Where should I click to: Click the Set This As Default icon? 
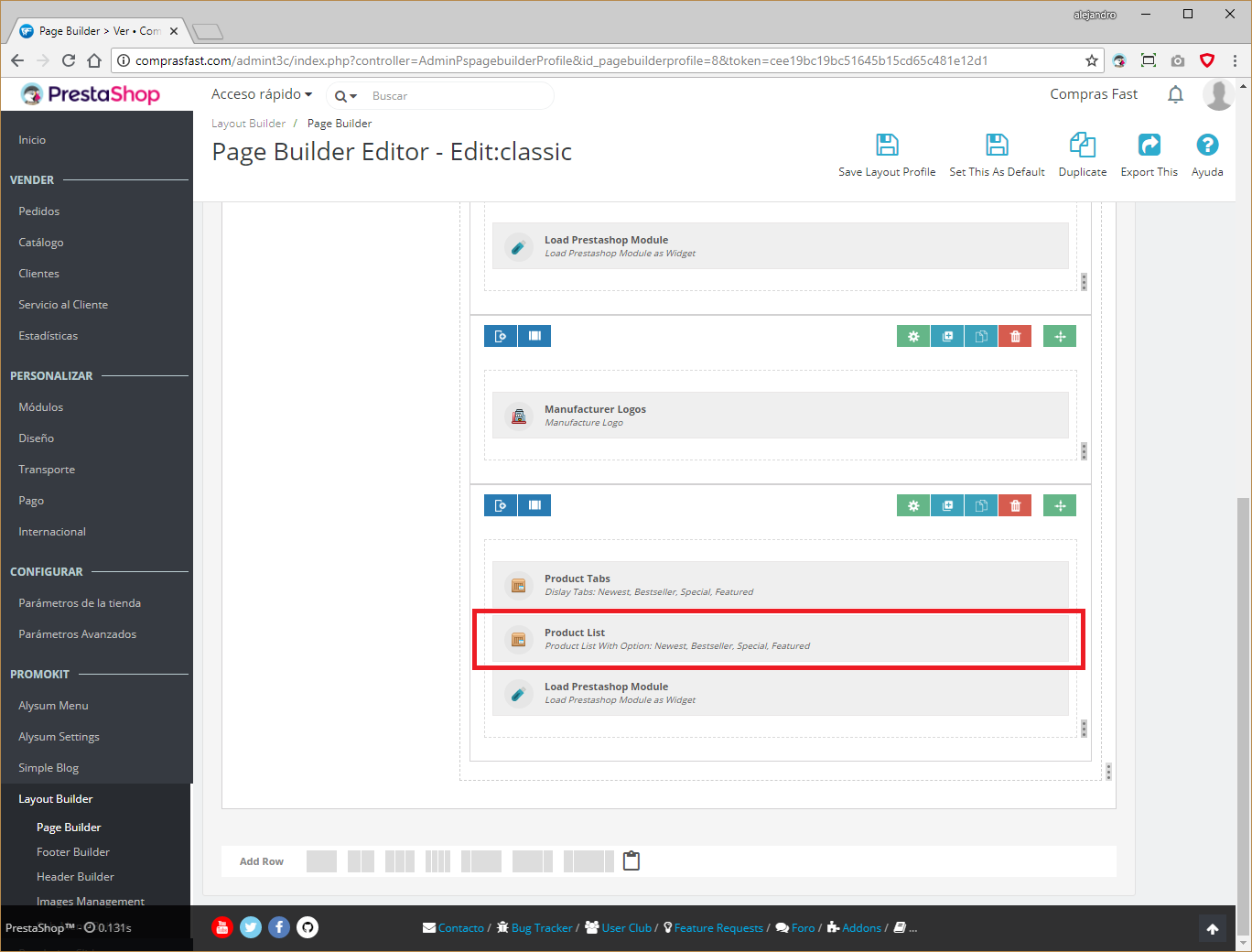[997, 145]
